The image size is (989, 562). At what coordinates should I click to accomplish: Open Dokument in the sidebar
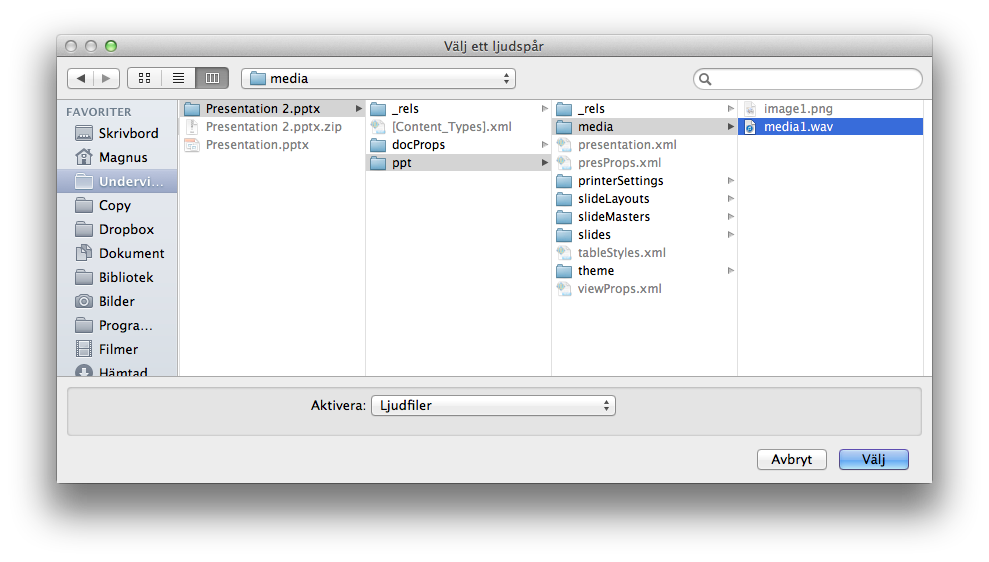coord(131,253)
